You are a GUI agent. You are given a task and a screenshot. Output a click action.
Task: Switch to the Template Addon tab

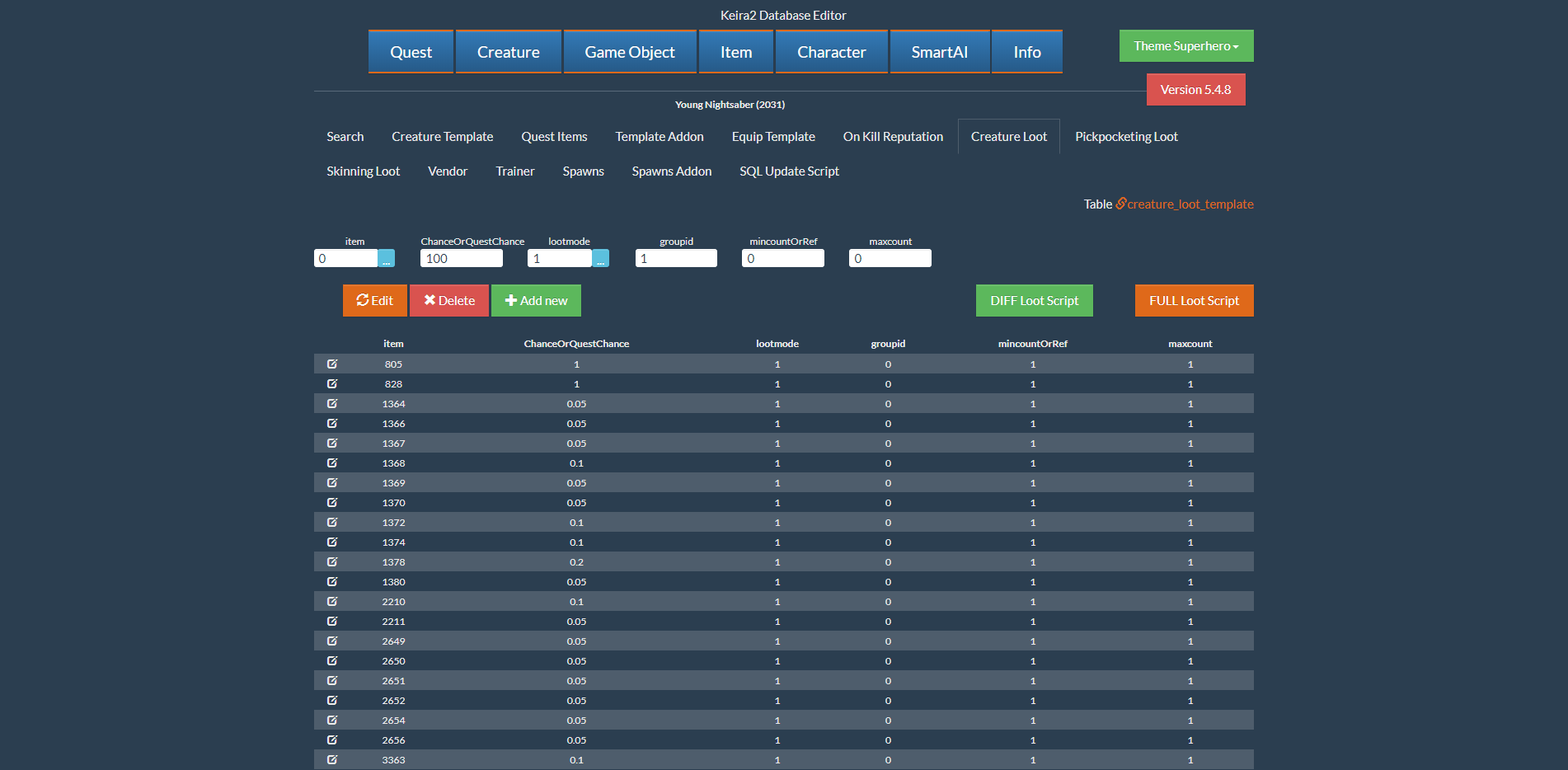tap(660, 137)
